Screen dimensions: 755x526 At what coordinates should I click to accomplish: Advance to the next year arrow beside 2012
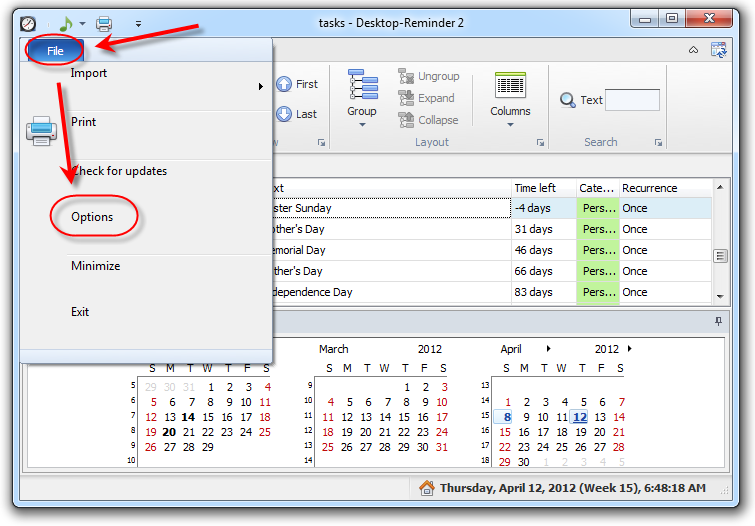coord(629,348)
